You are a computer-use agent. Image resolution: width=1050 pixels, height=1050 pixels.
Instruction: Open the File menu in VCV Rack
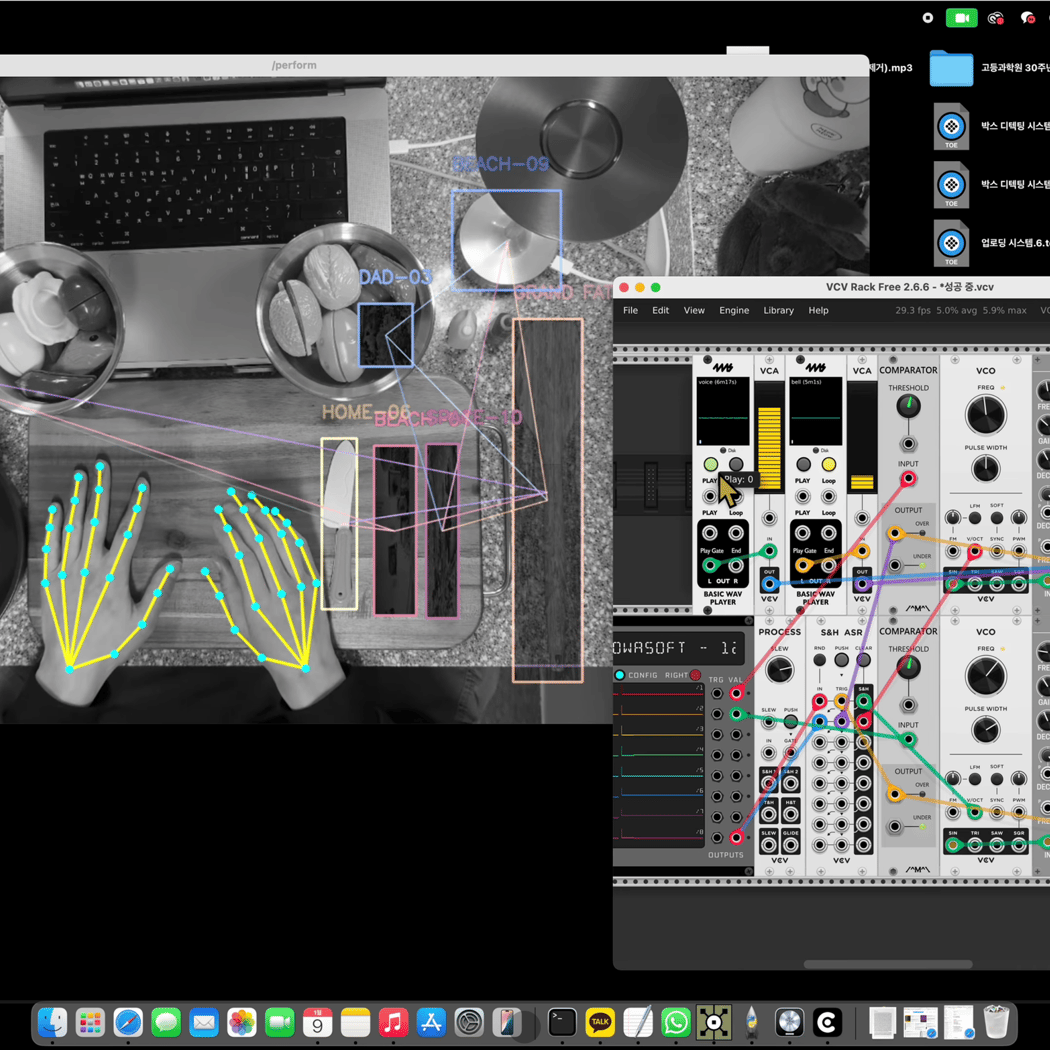(630, 310)
